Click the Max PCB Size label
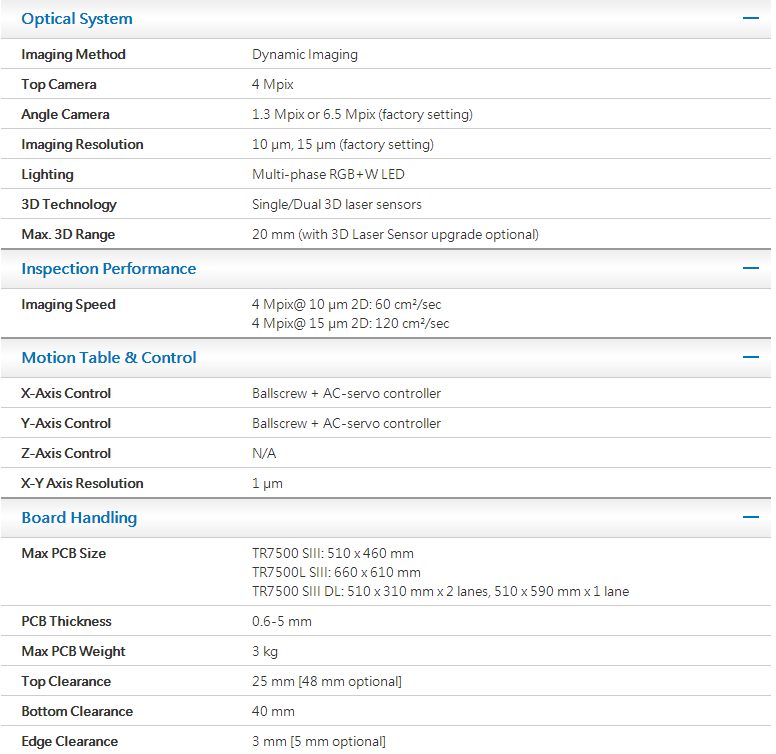Viewport: 776px width, 754px height. tap(63, 554)
